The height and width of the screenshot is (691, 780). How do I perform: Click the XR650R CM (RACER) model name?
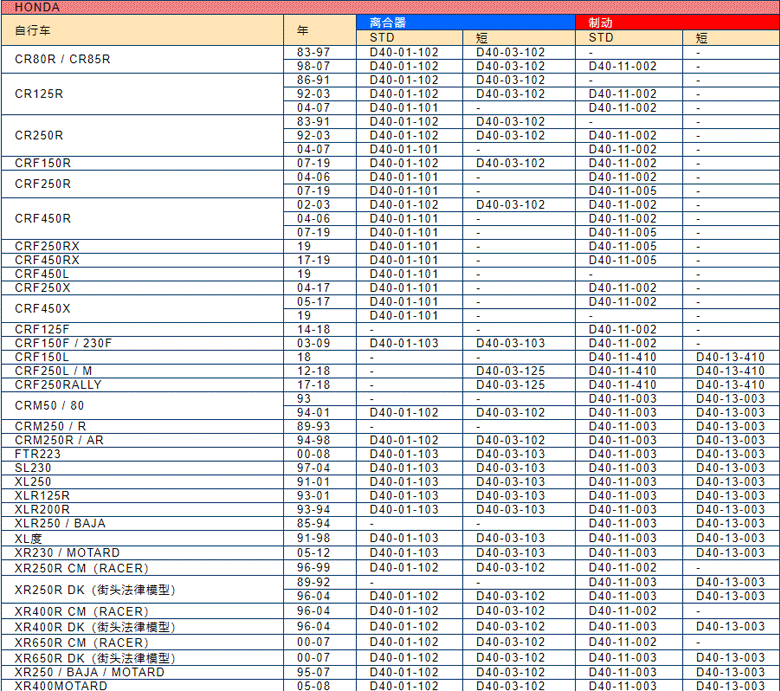click(x=82, y=643)
